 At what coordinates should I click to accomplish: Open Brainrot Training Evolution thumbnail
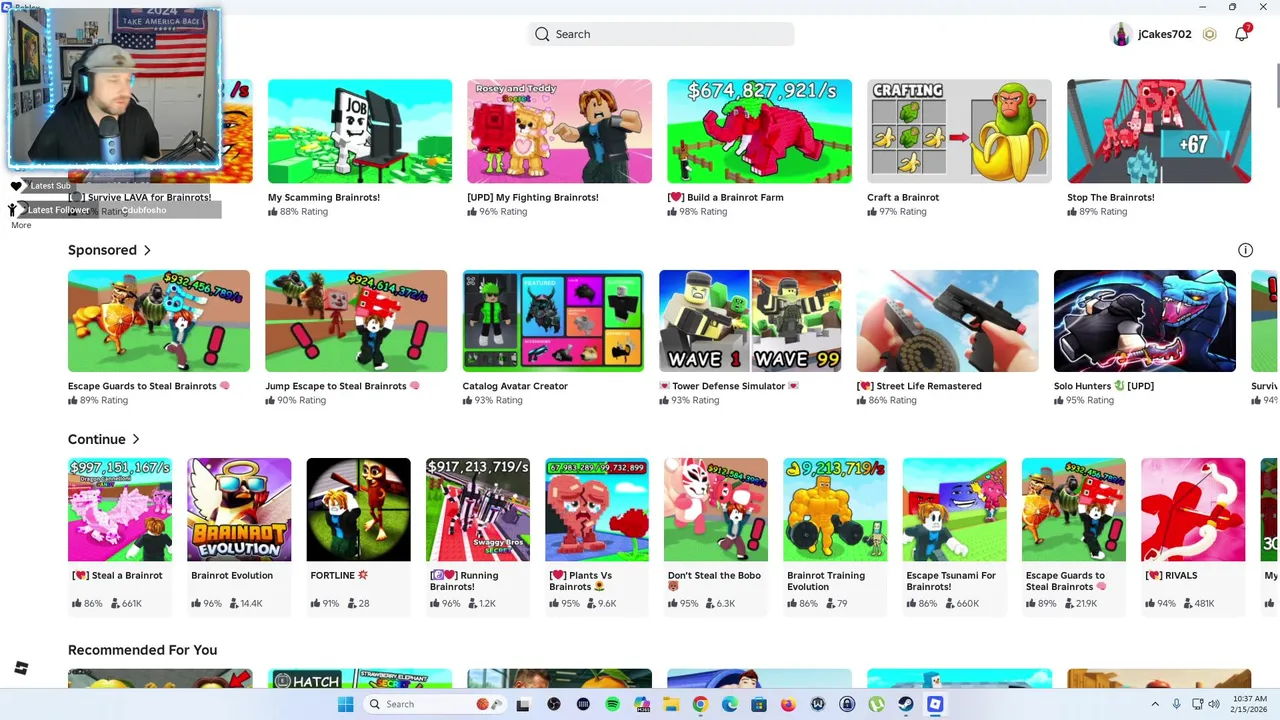[x=835, y=510]
